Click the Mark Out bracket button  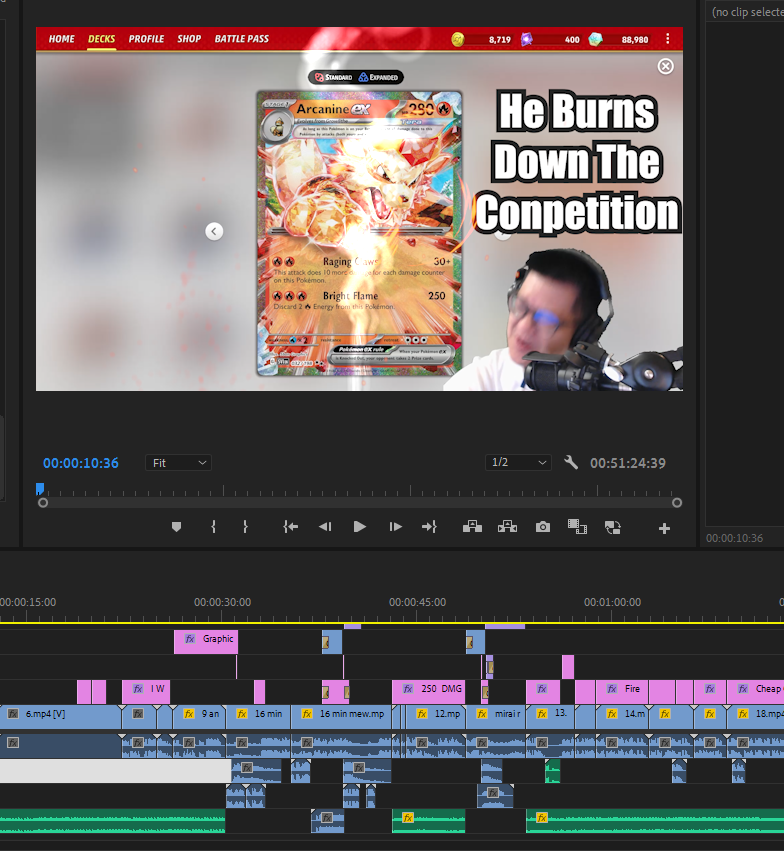click(245, 527)
